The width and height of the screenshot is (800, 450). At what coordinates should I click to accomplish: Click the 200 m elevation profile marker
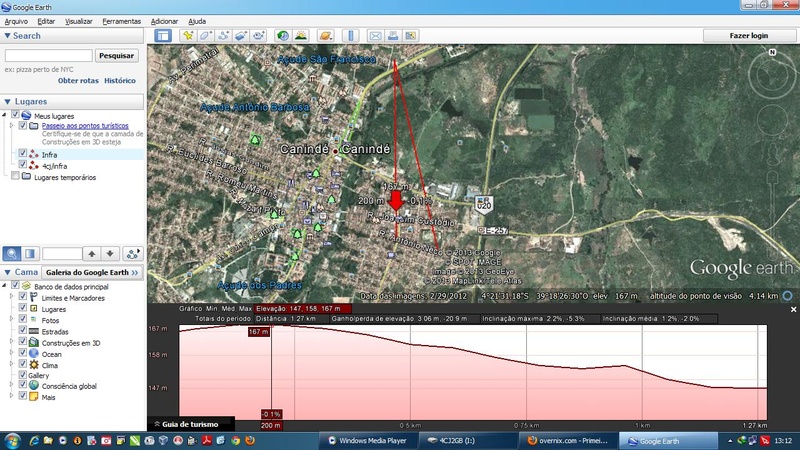click(x=270, y=425)
